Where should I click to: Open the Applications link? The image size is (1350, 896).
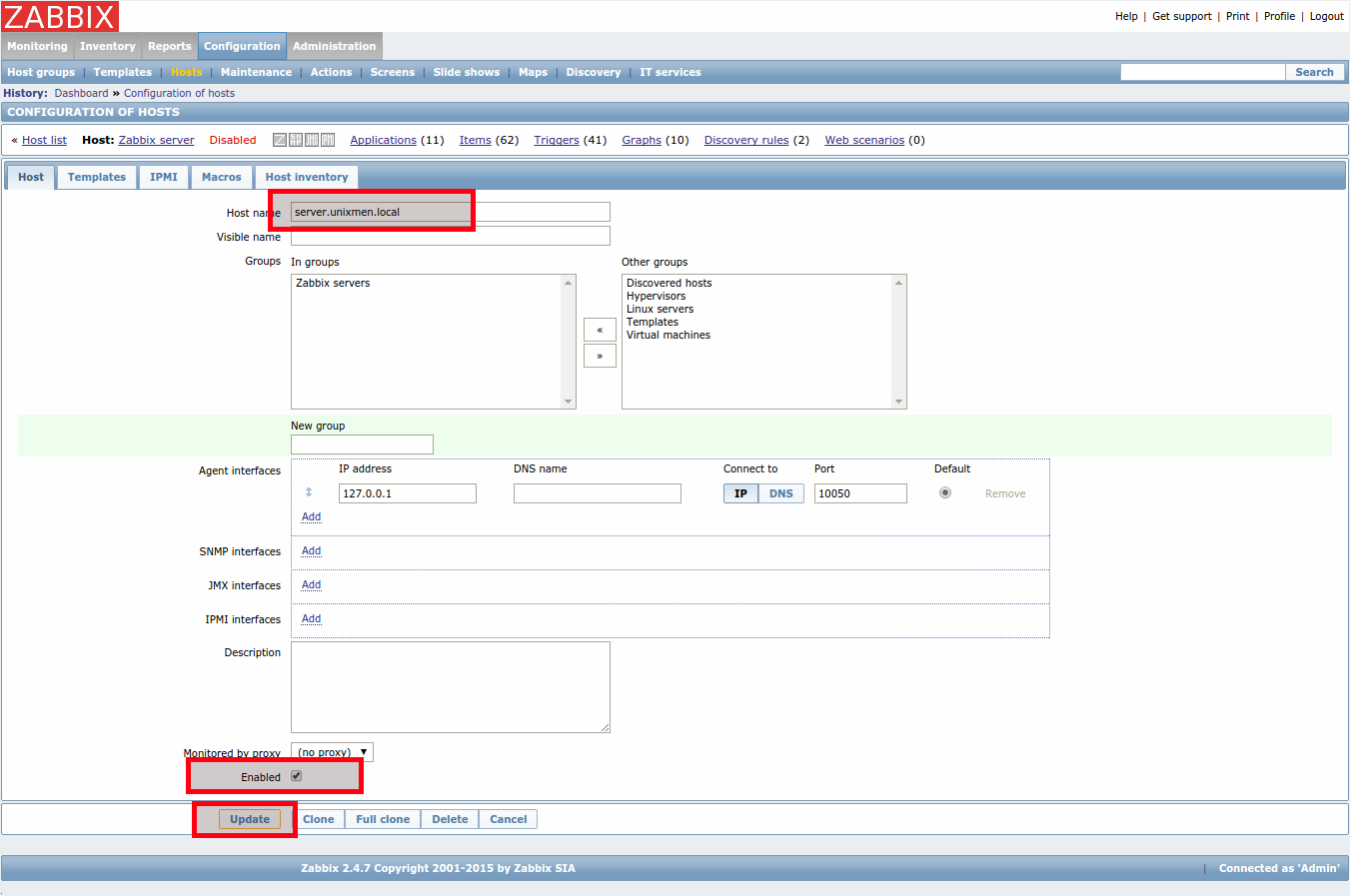(384, 140)
